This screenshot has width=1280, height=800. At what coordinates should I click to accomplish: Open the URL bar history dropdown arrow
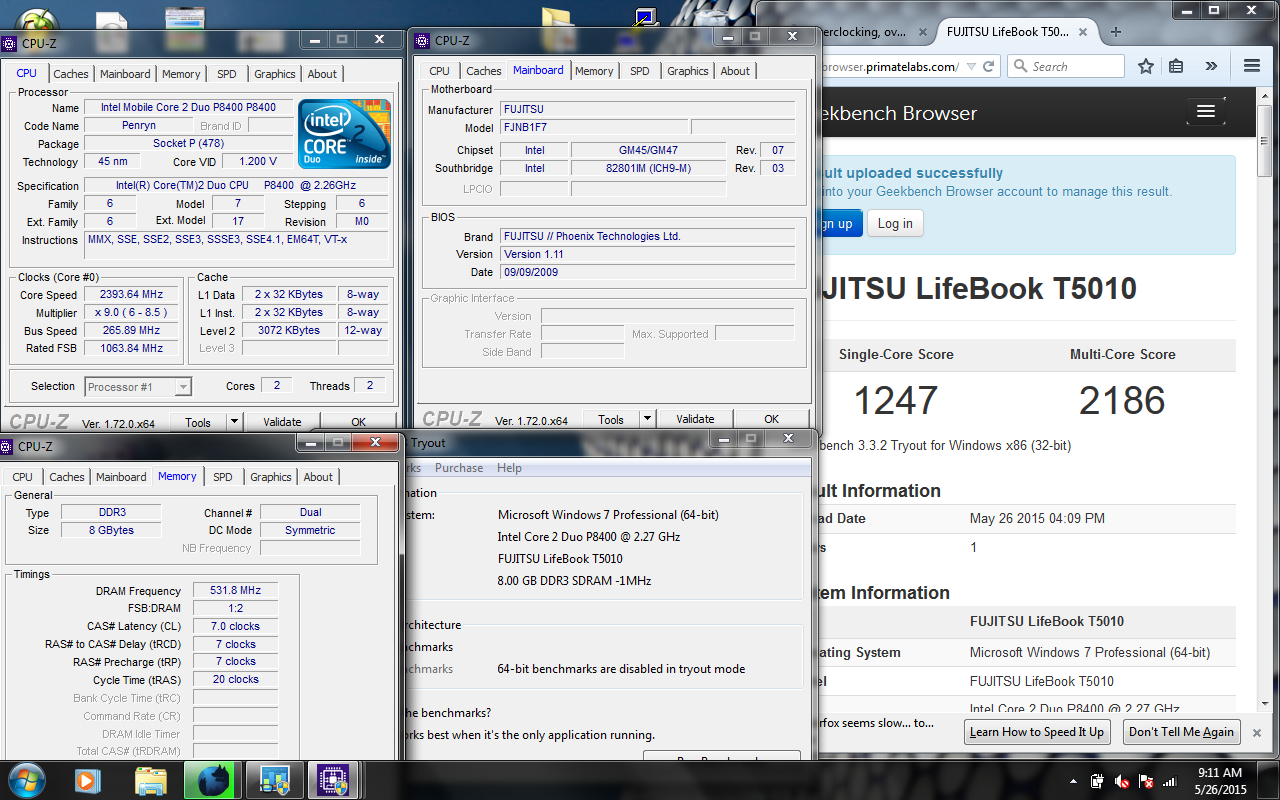[x=970, y=67]
